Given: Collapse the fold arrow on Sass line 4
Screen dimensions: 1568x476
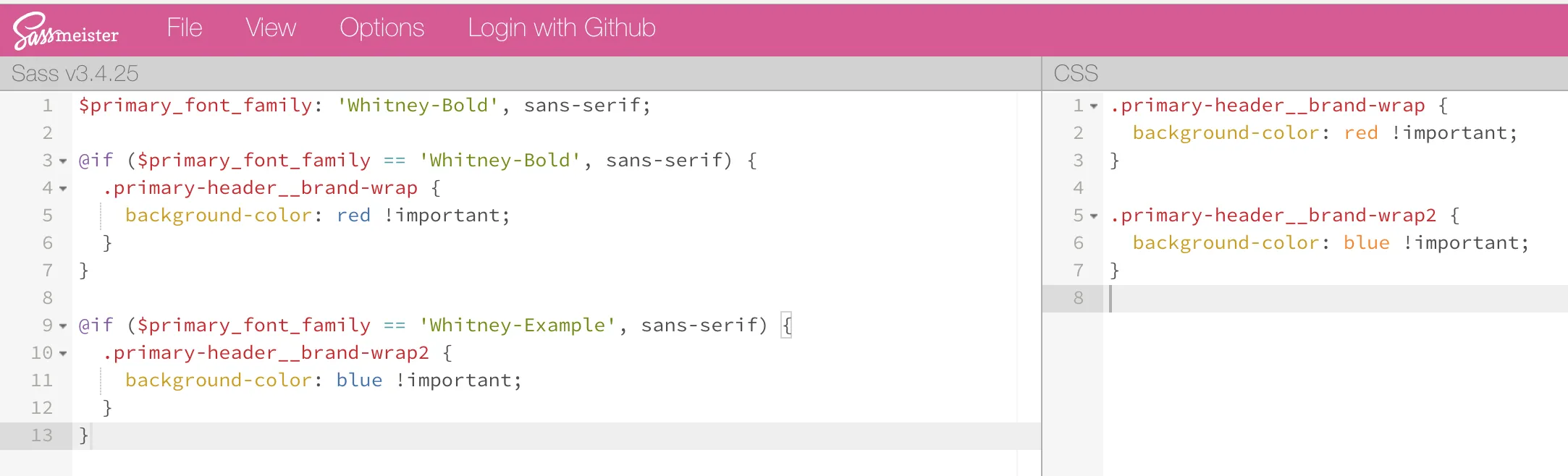Looking at the screenshot, I should (x=63, y=189).
